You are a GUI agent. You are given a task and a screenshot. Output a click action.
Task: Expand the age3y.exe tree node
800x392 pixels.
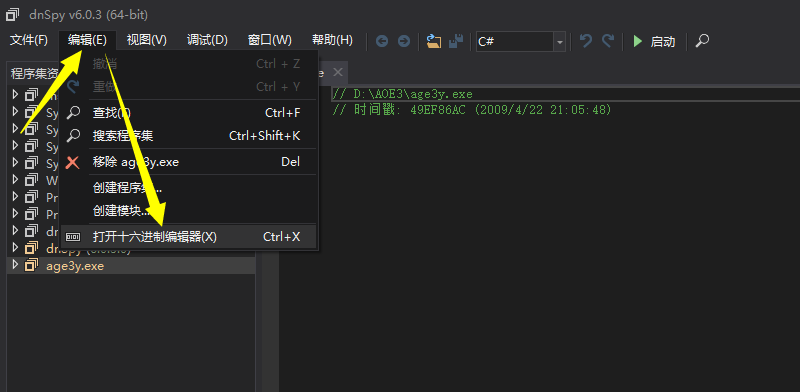pos(15,264)
